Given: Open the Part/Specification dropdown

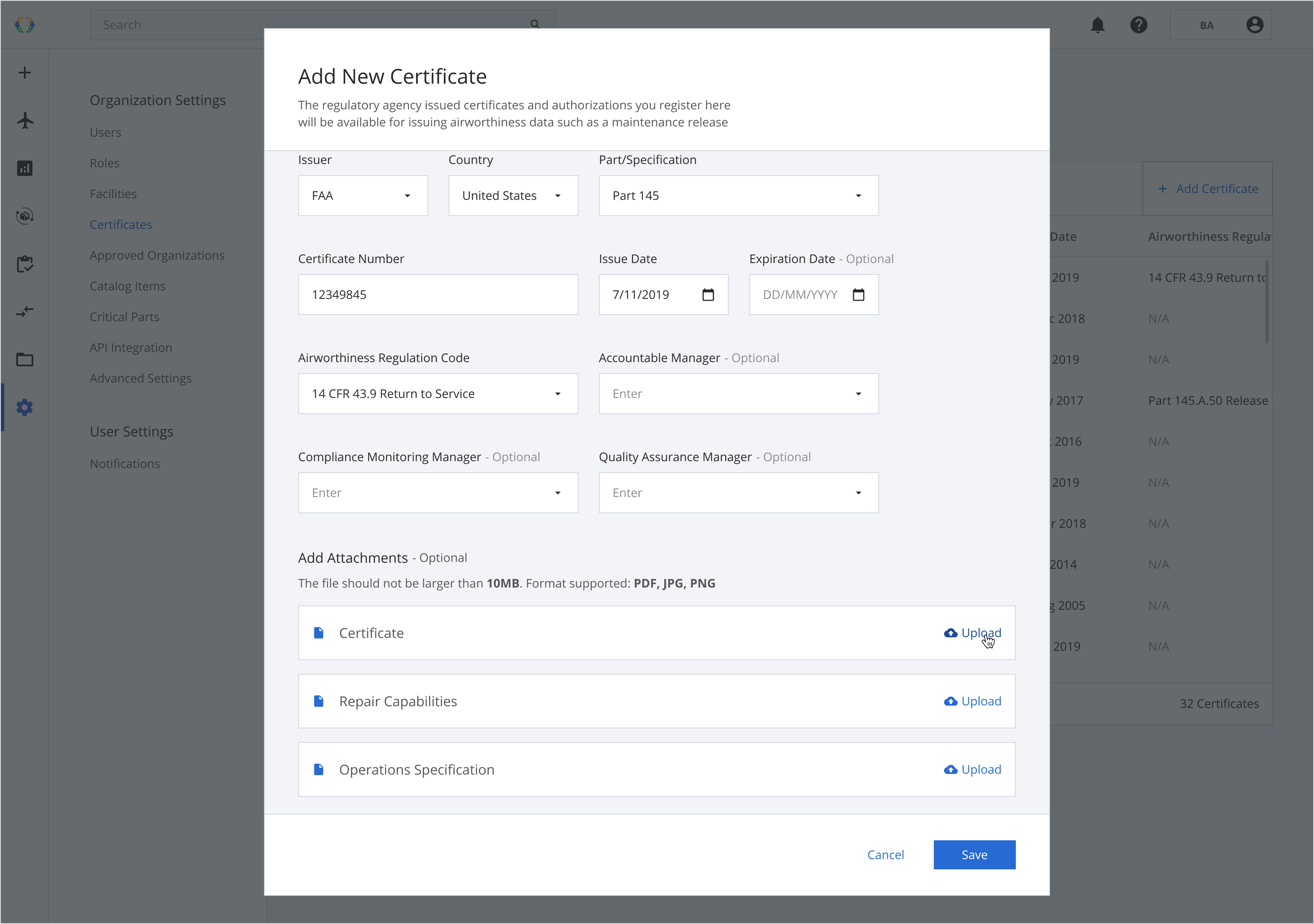Looking at the screenshot, I should click(739, 196).
